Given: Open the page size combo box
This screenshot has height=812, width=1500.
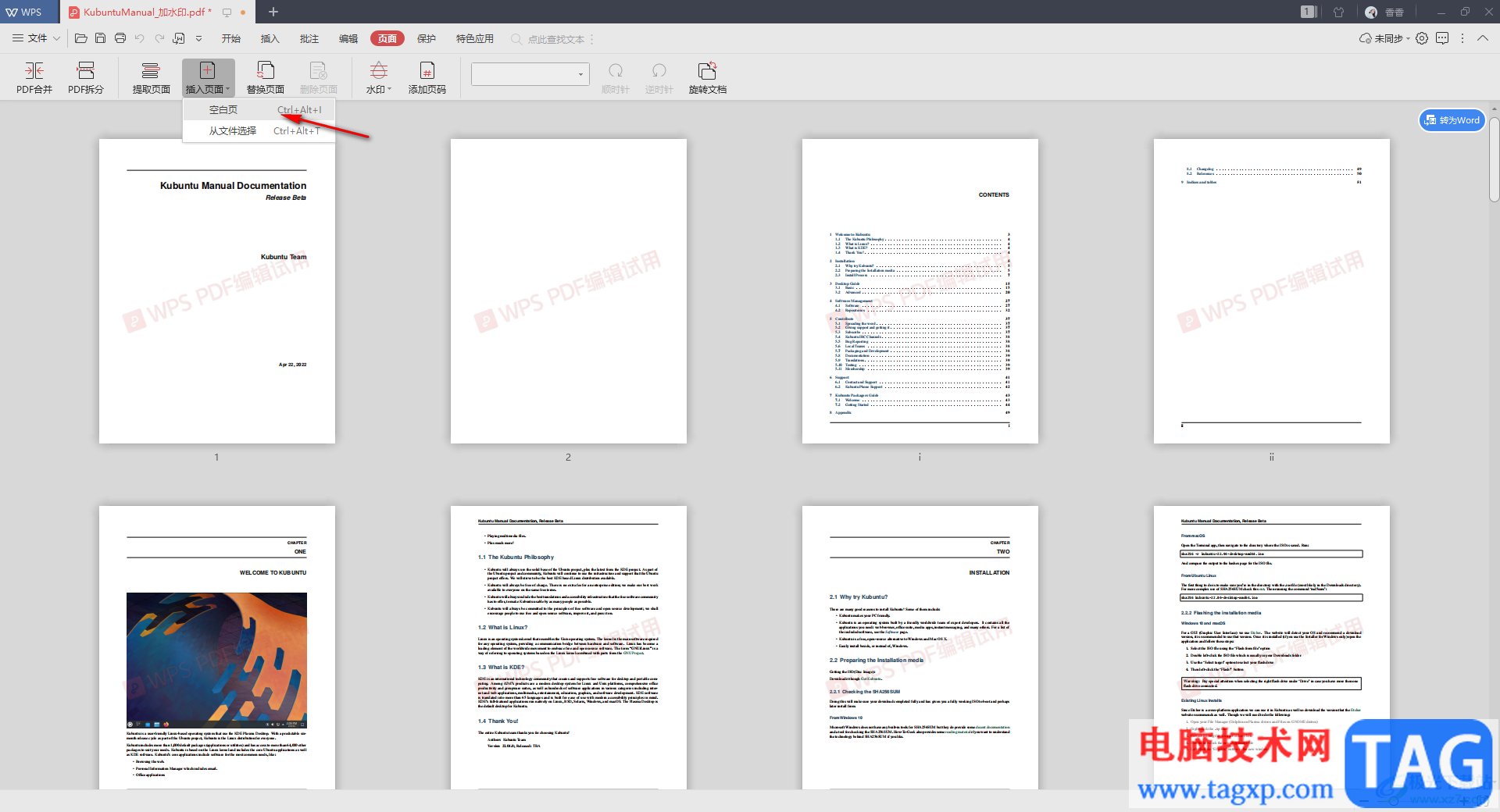Looking at the screenshot, I should coord(530,74).
